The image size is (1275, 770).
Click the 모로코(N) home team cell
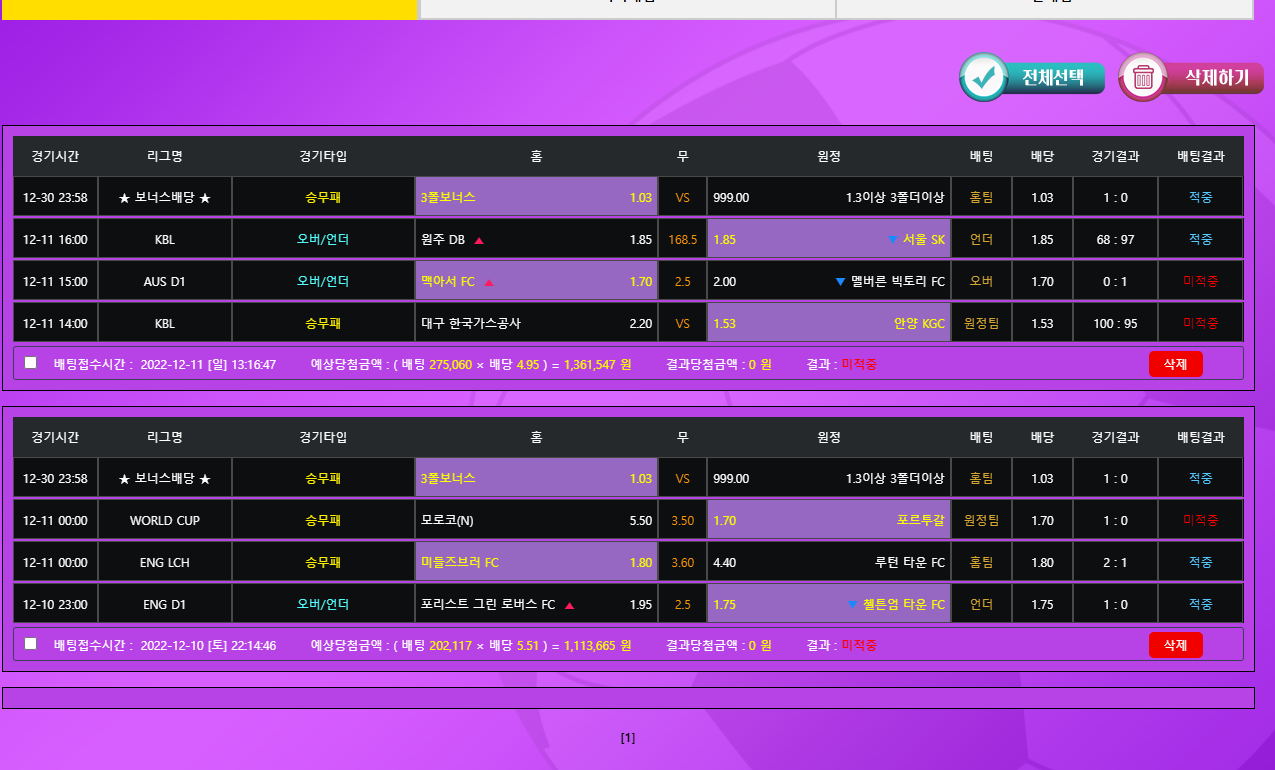pos(536,521)
